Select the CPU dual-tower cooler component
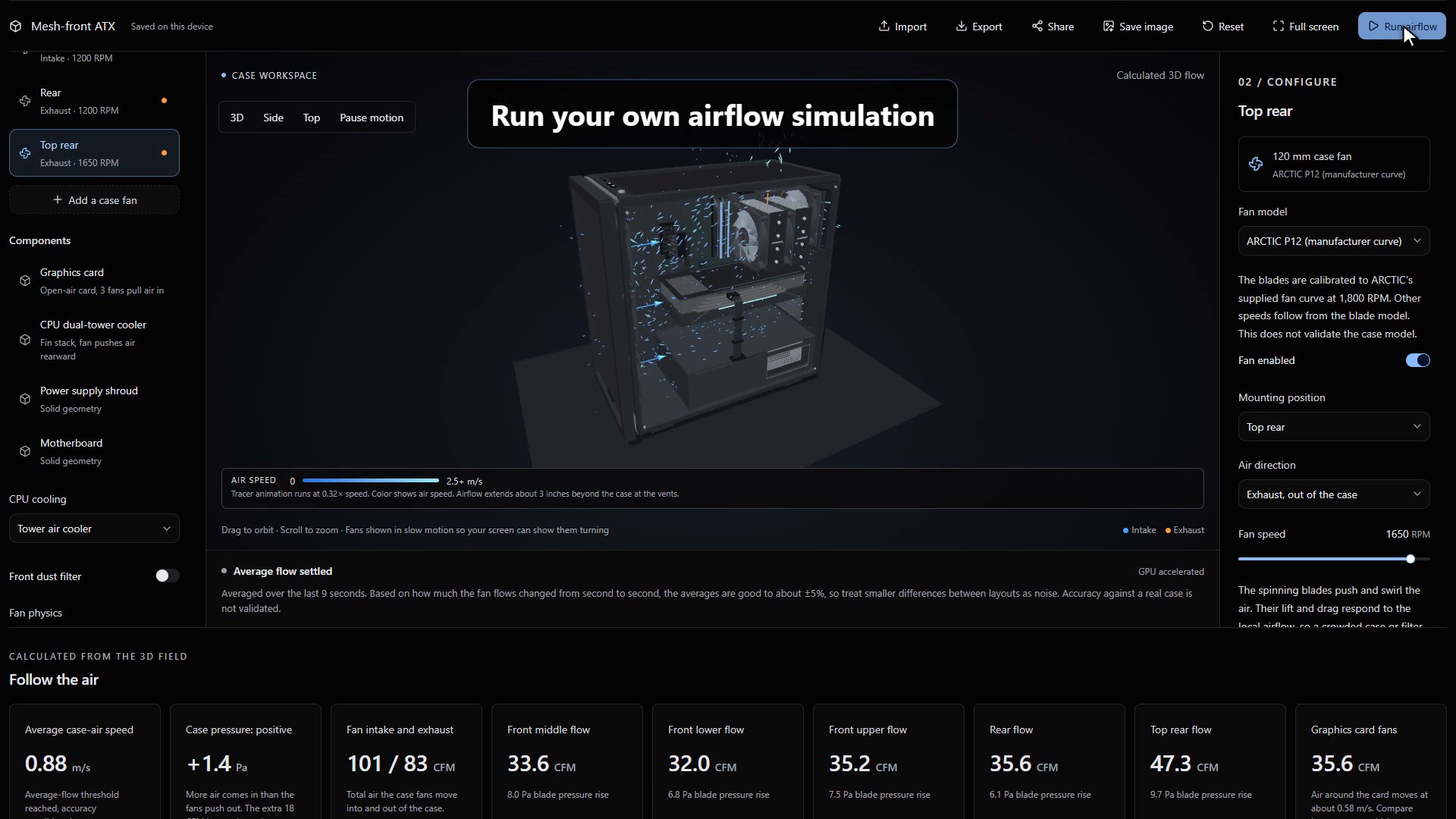The height and width of the screenshot is (819, 1456). pyautogui.click(x=94, y=340)
